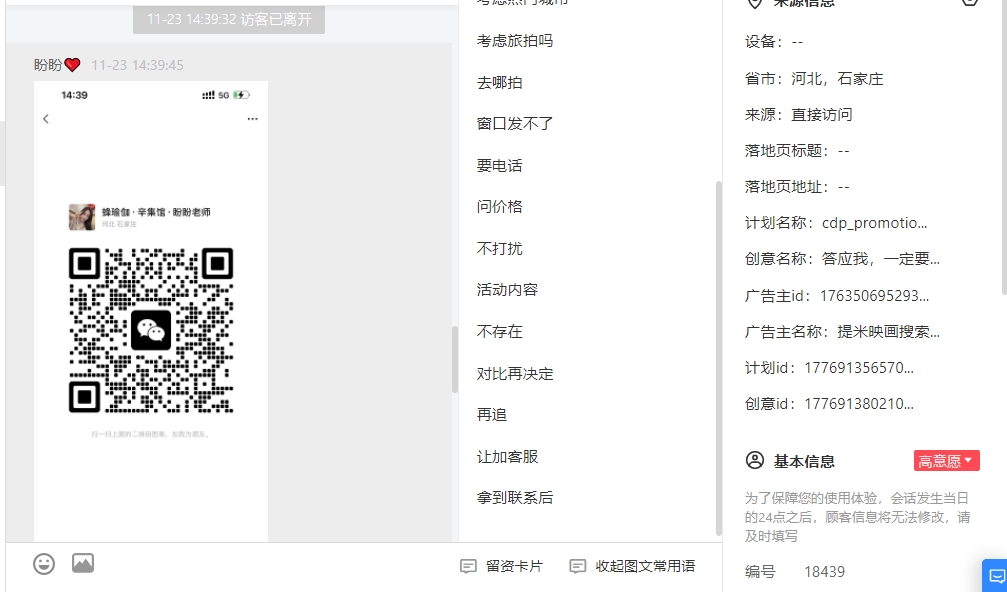Image resolution: width=1007 pixels, height=592 pixels.
Task: Choose the quick phrase 再追
Action: pyautogui.click(x=491, y=414)
